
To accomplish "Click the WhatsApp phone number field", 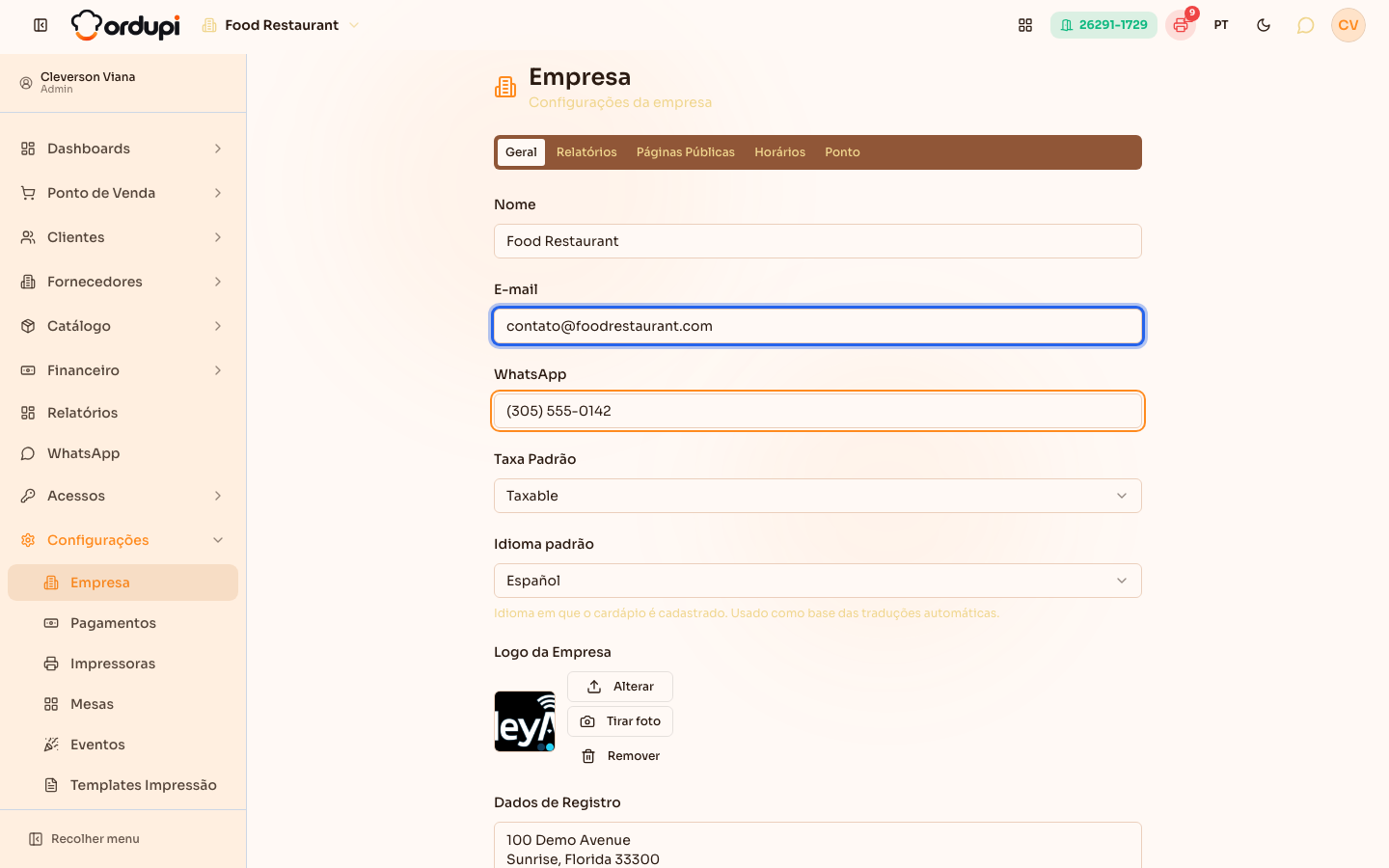I will [x=818, y=411].
